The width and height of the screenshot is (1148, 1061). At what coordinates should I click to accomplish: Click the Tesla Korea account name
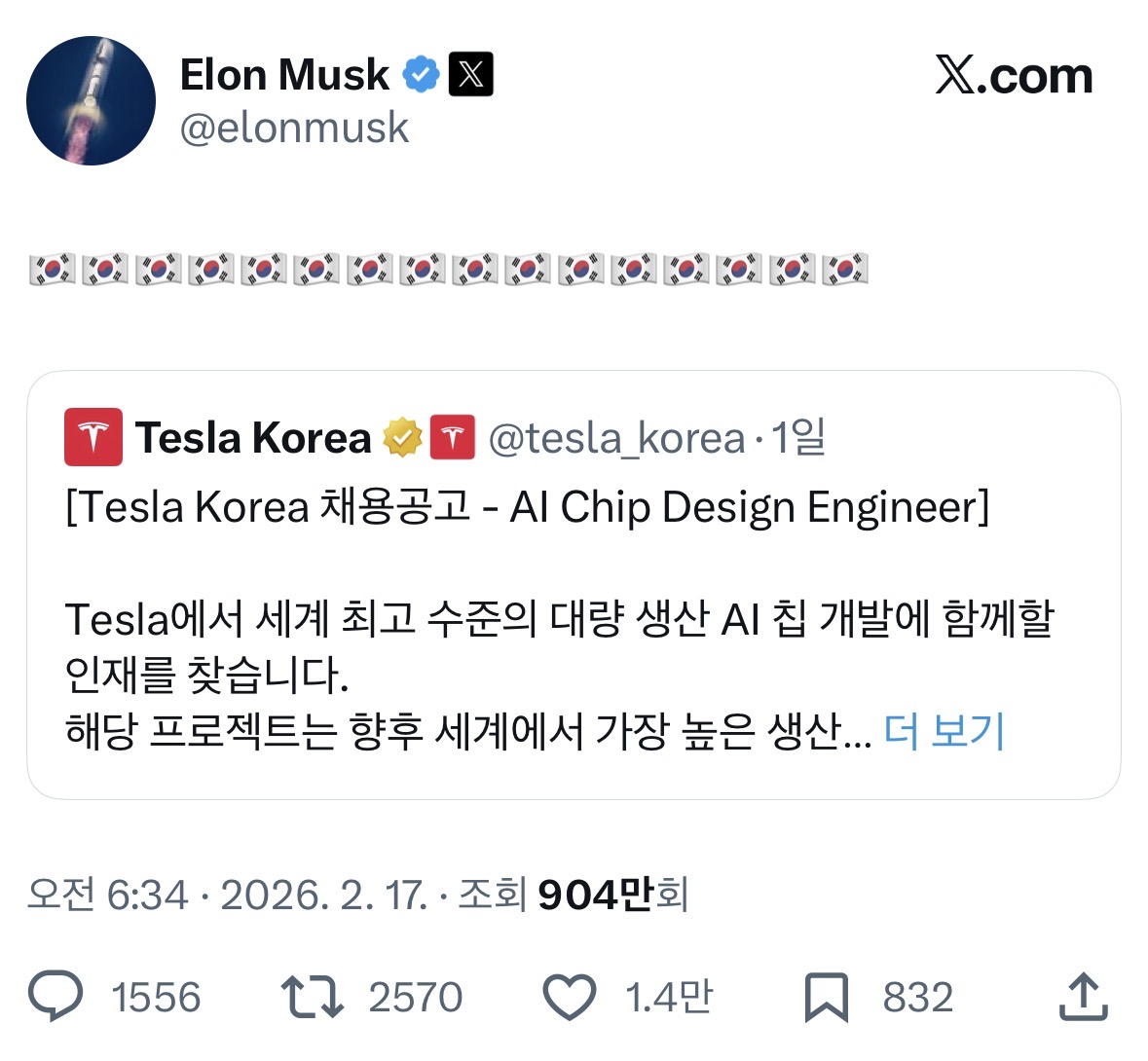pyautogui.click(x=253, y=438)
